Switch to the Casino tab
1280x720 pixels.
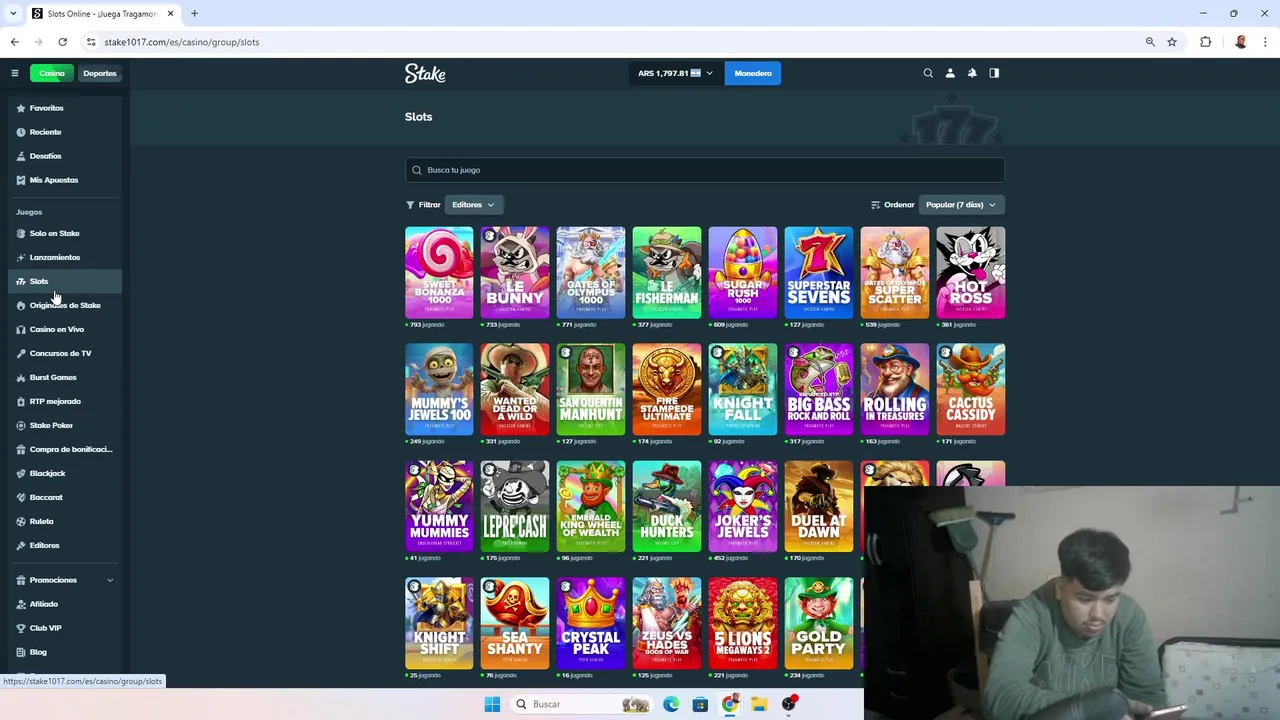[52, 73]
